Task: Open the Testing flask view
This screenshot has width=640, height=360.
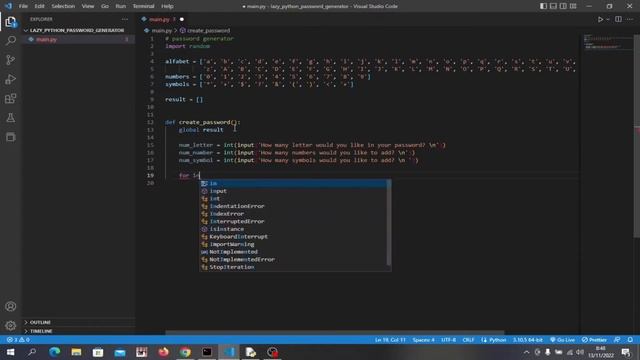Action: 11,118
